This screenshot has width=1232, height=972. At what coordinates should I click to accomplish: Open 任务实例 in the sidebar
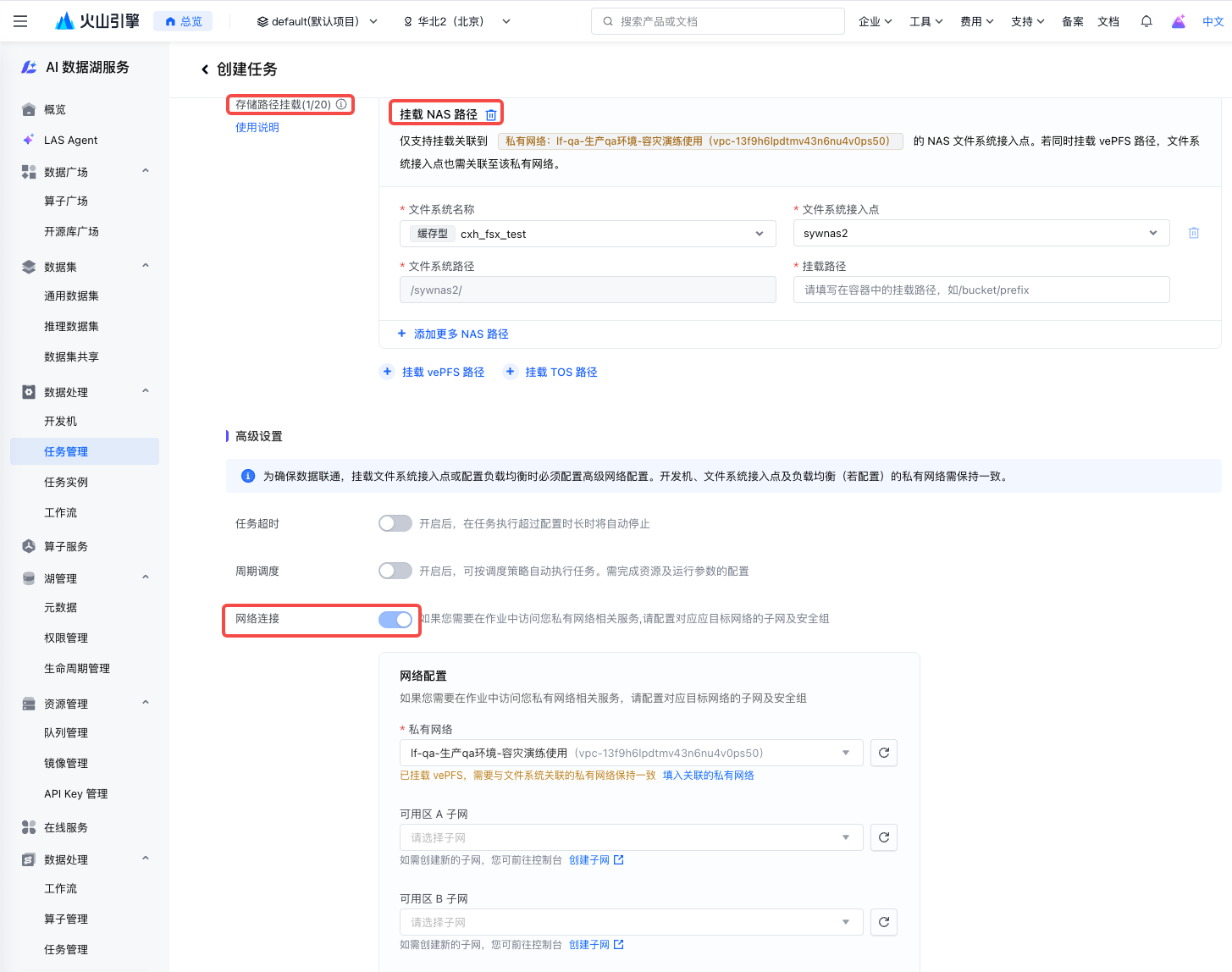pyautogui.click(x=66, y=482)
